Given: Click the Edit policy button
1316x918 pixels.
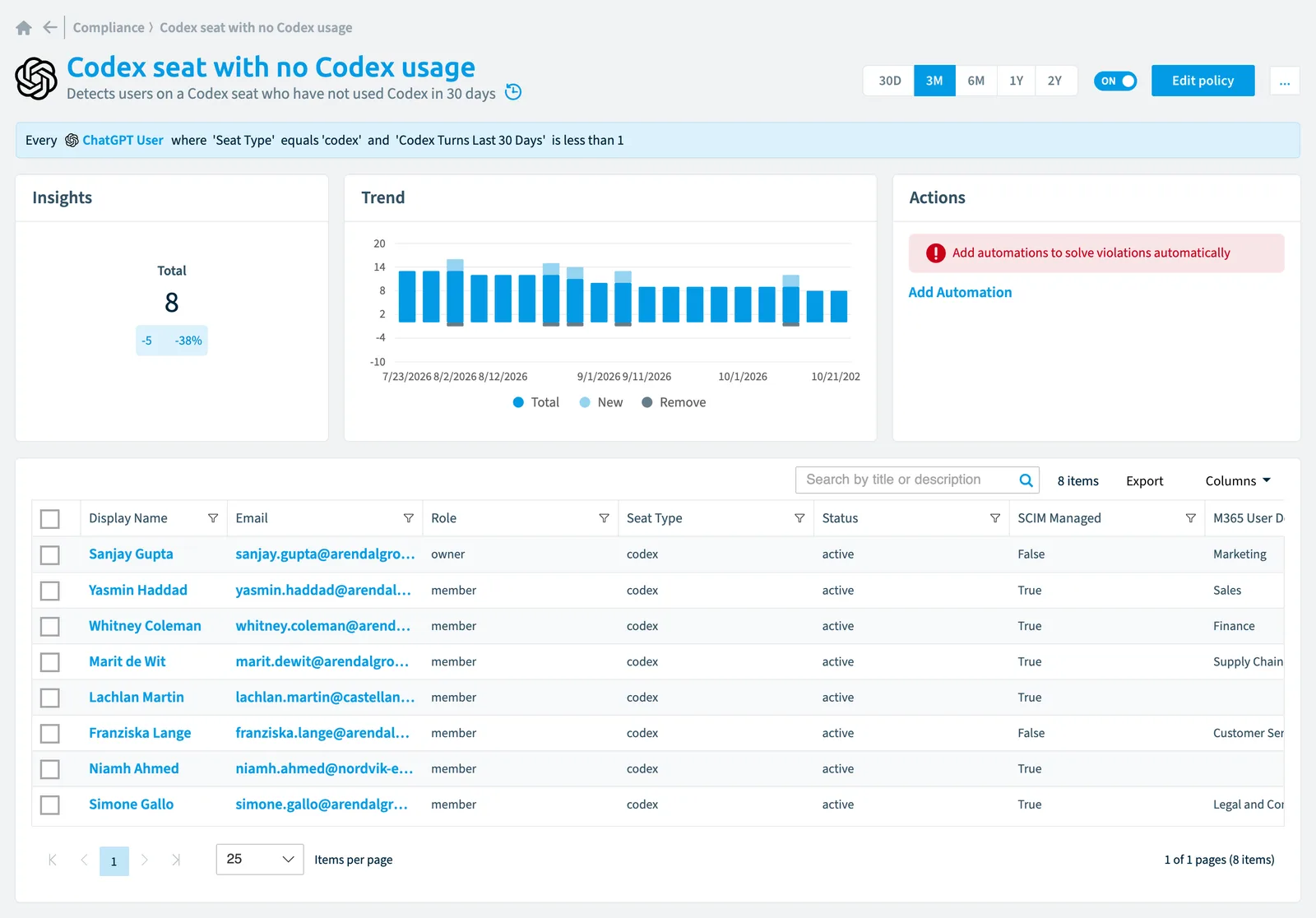Looking at the screenshot, I should [x=1202, y=81].
